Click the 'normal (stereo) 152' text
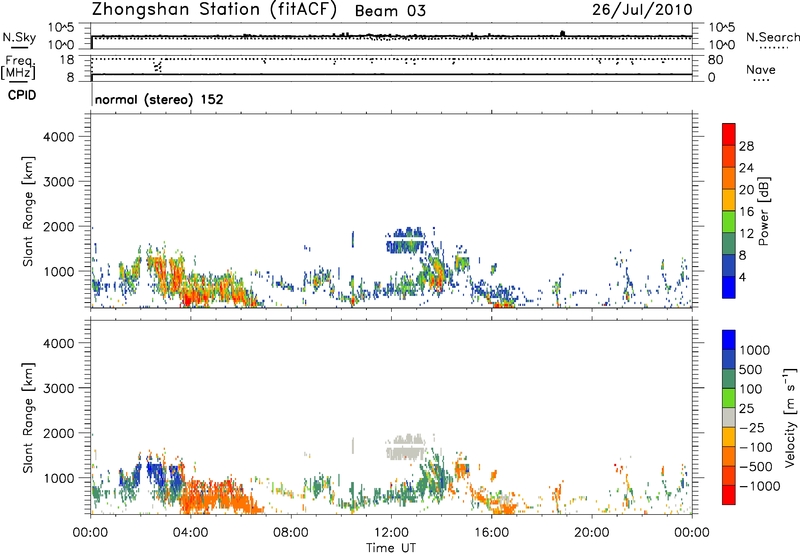The image size is (800, 554). (159, 99)
